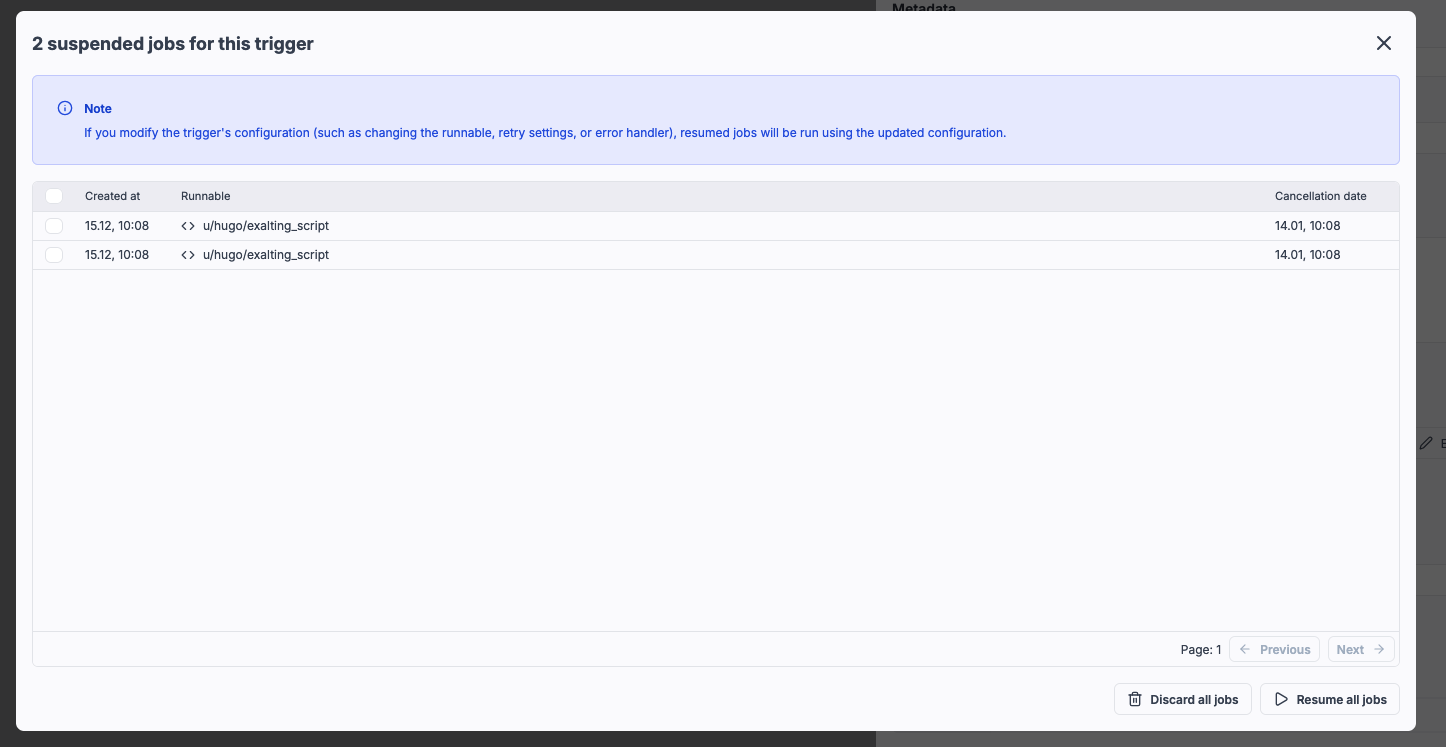Click second row's created date 15.12, 10:08
The width and height of the screenshot is (1446, 747).
coord(117,255)
